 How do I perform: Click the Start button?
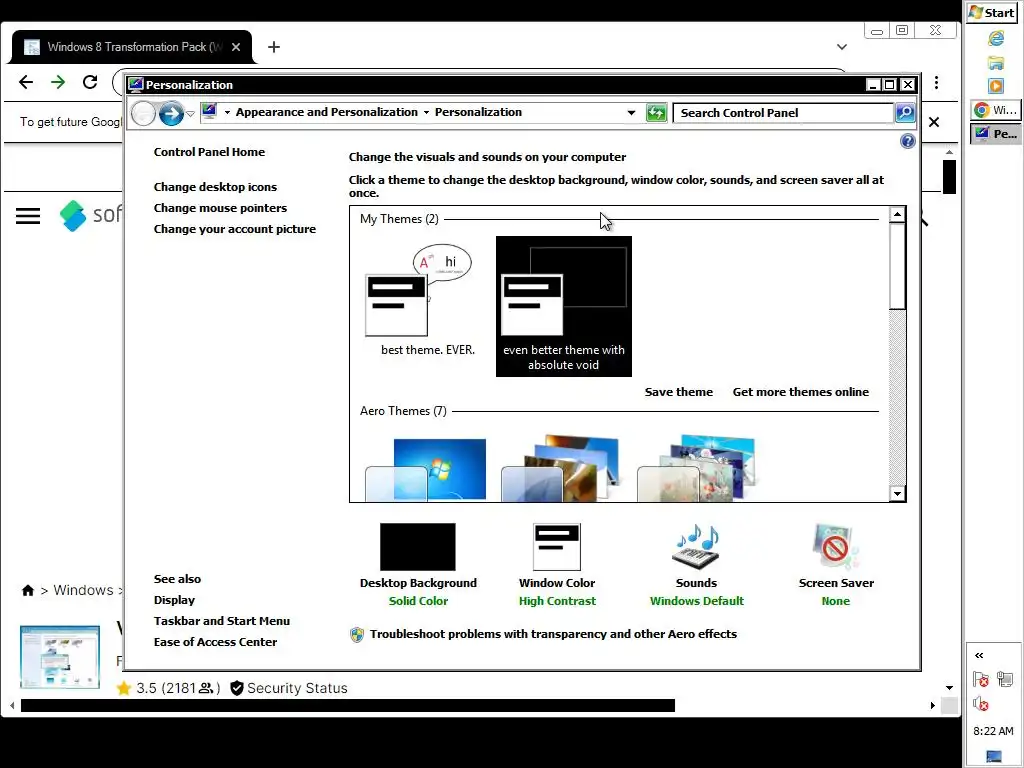991,13
